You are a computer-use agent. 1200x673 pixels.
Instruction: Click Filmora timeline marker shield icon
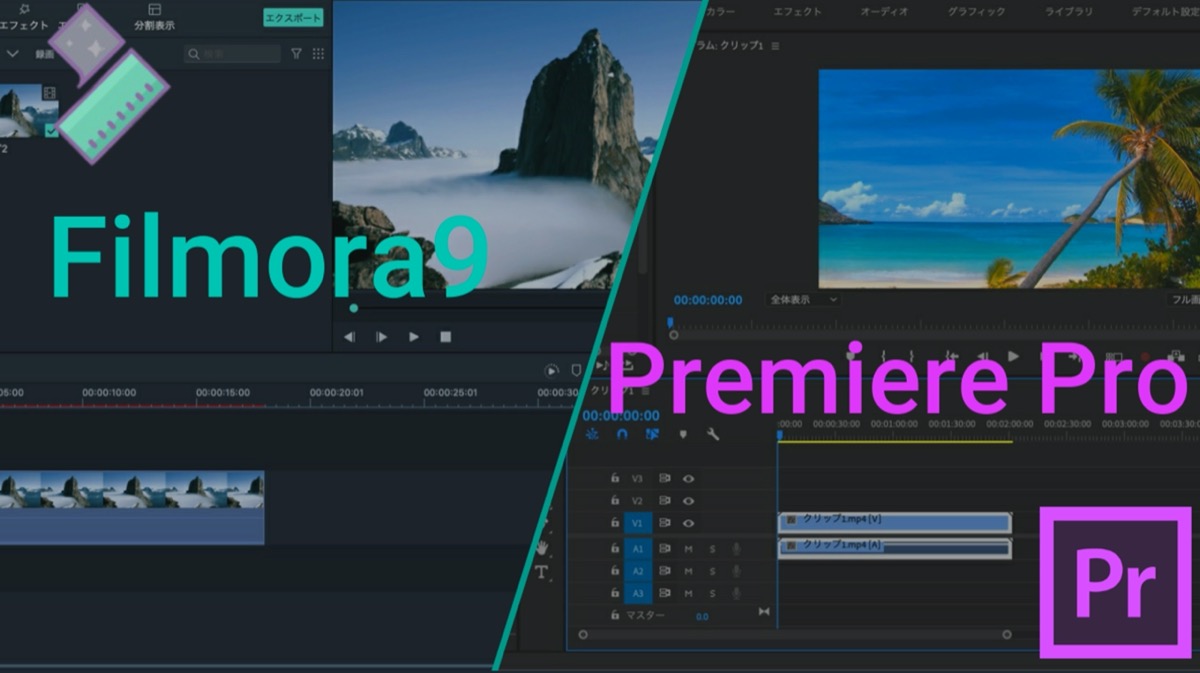point(576,371)
